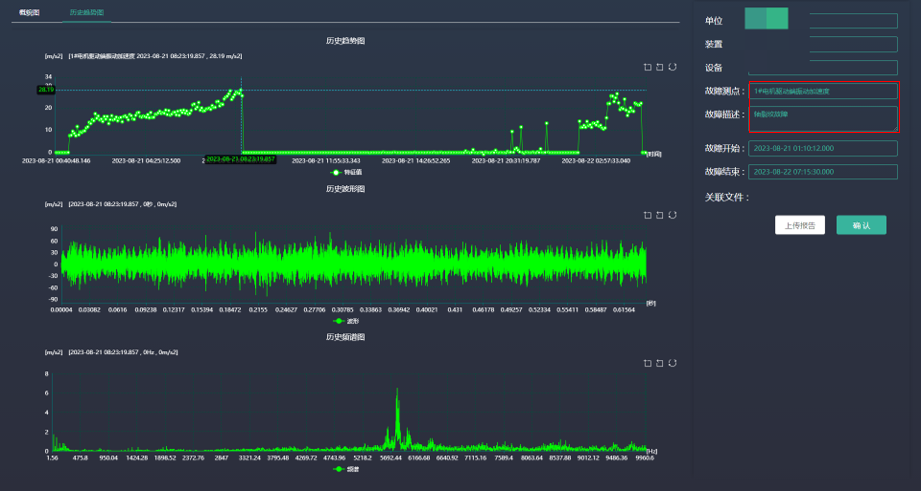Image resolution: width=922 pixels, height=492 pixels.
Task: Restore the 历史趋势图 chart view
Action: (673, 67)
